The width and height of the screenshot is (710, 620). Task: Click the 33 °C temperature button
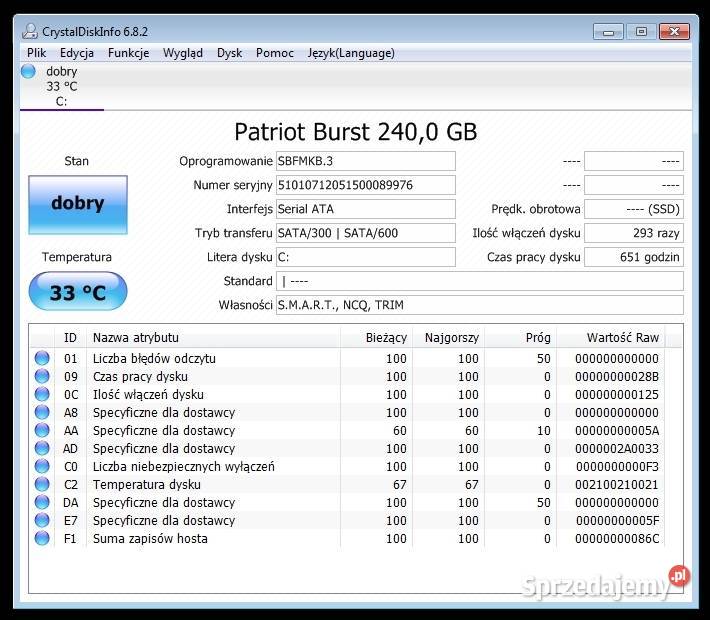pyautogui.click(x=78, y=293)
